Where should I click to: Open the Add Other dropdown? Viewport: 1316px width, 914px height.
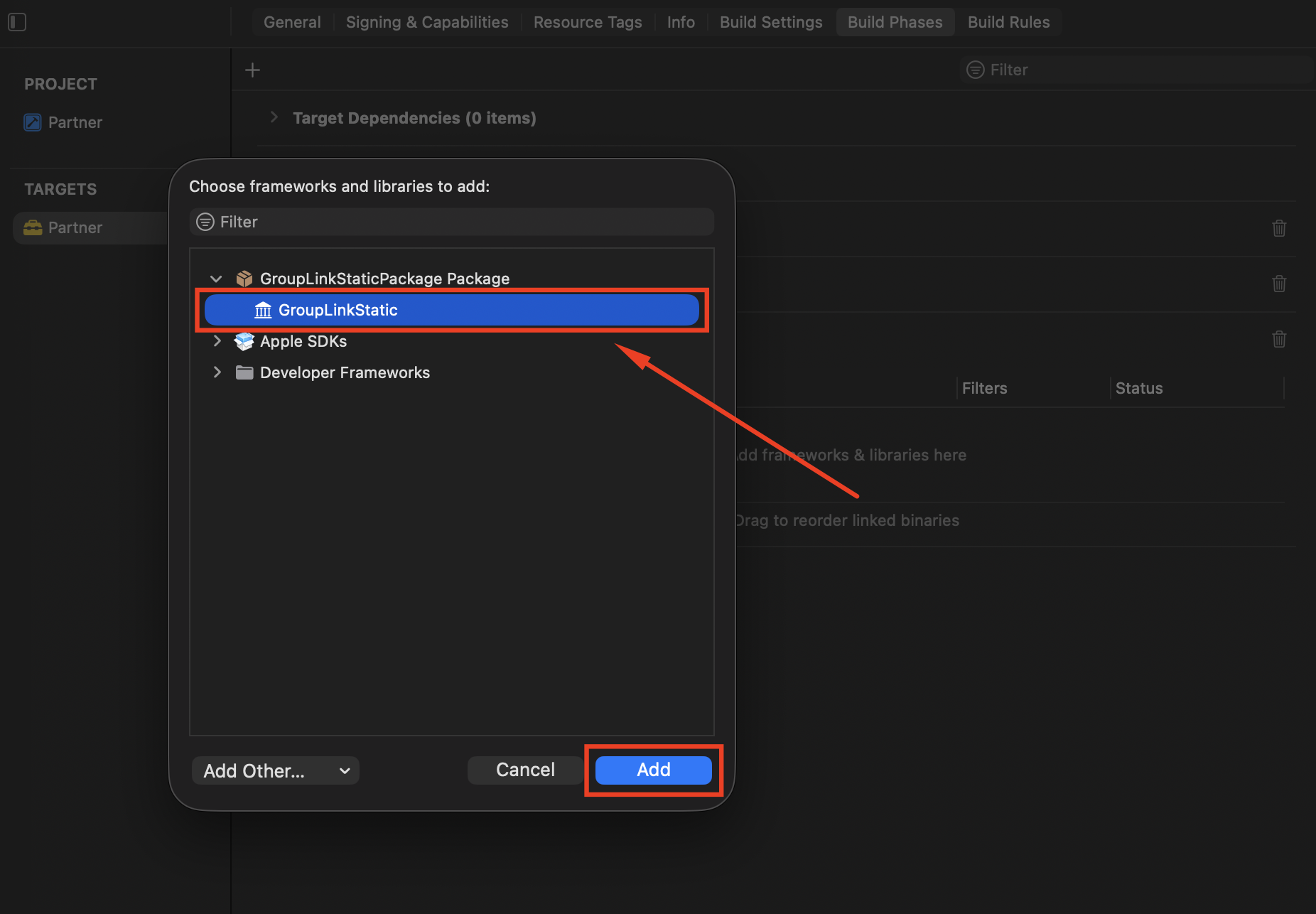point(276,770)
